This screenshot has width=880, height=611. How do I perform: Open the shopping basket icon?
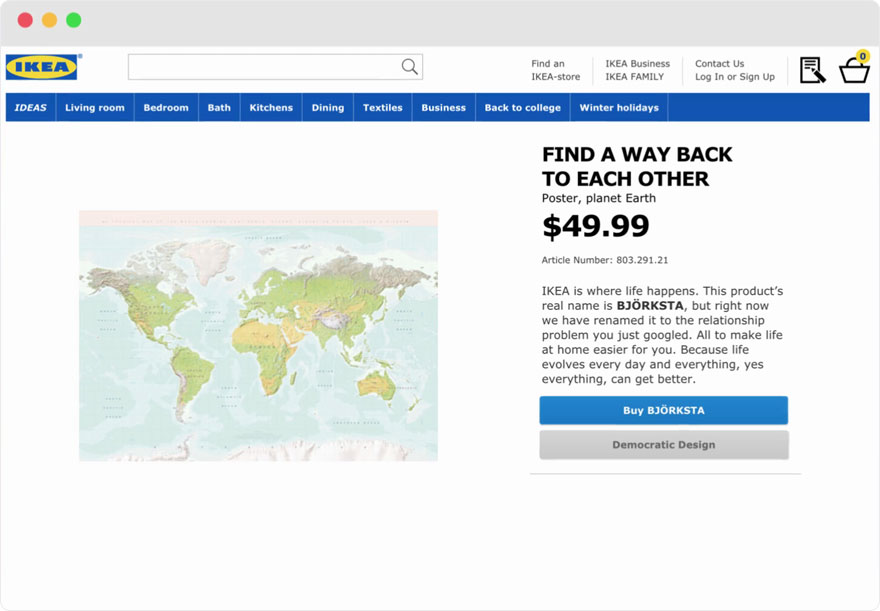854,70
